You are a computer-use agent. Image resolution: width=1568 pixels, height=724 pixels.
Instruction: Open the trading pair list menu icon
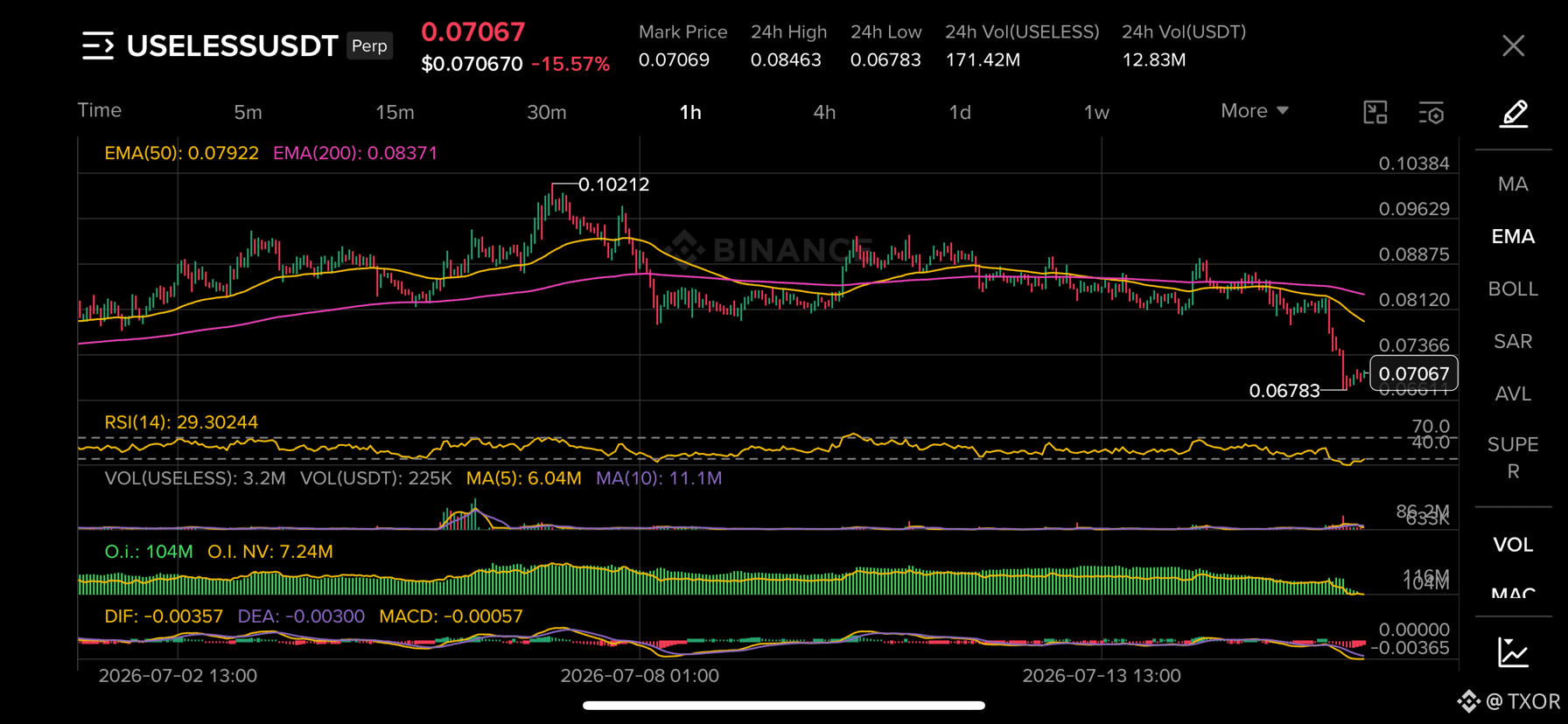(x=98, y=45)
